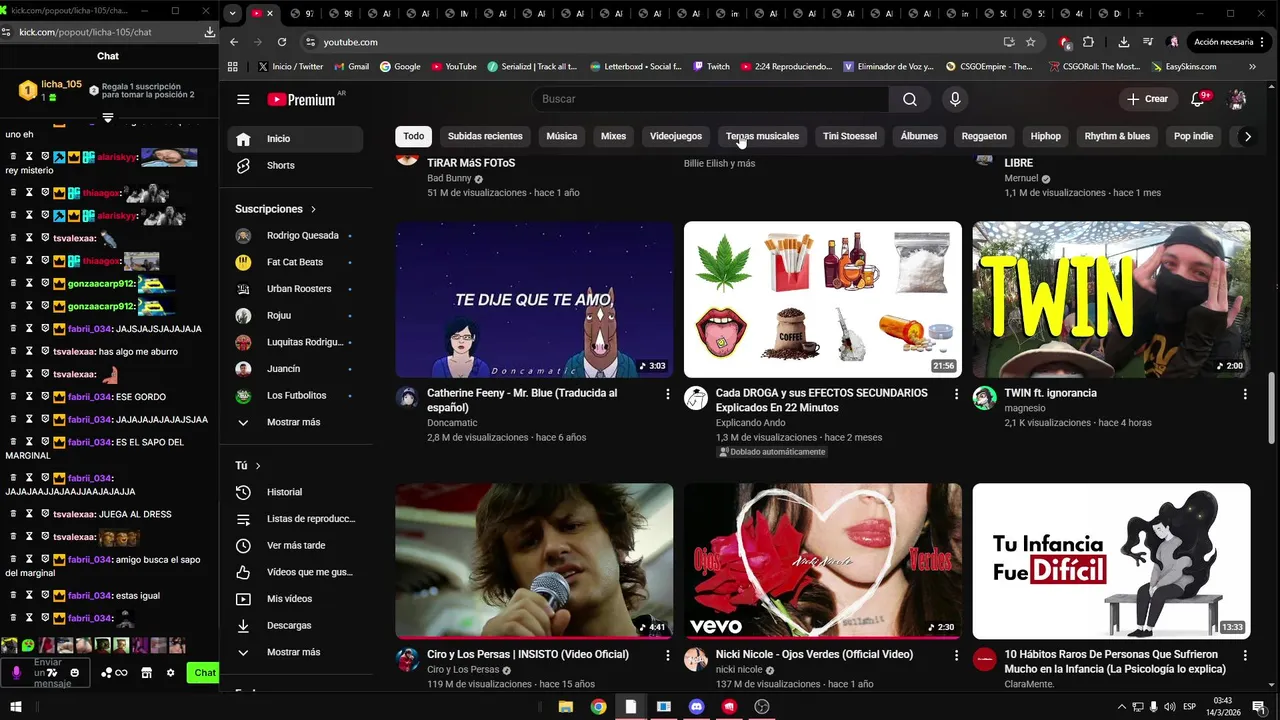The height and width of the screenshot is (720, 1280).
Task: Open Inicio in the sidebar
Action: [296, 139]
